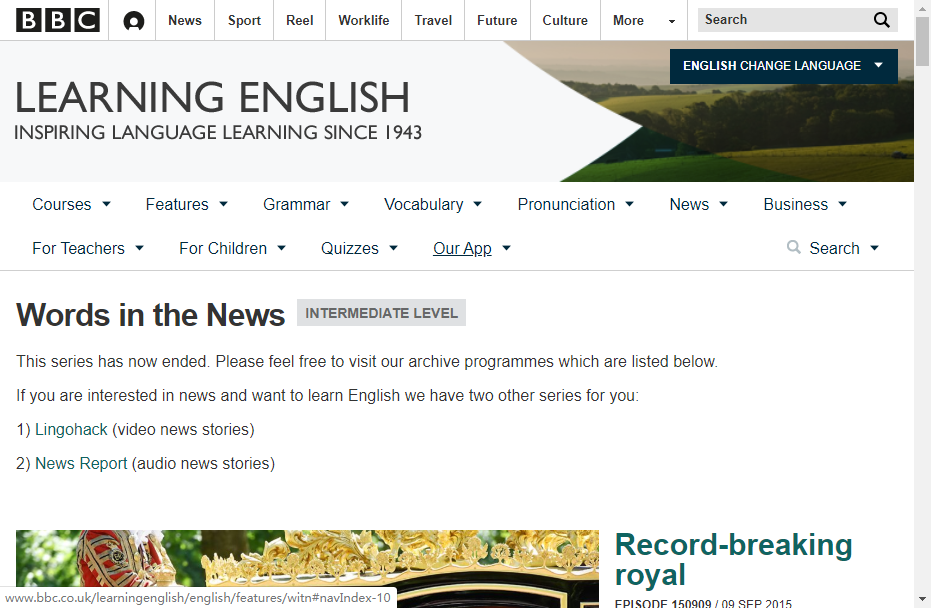Expand the For Children menu
The image size is (931, 608).
[x=232, y=248]
